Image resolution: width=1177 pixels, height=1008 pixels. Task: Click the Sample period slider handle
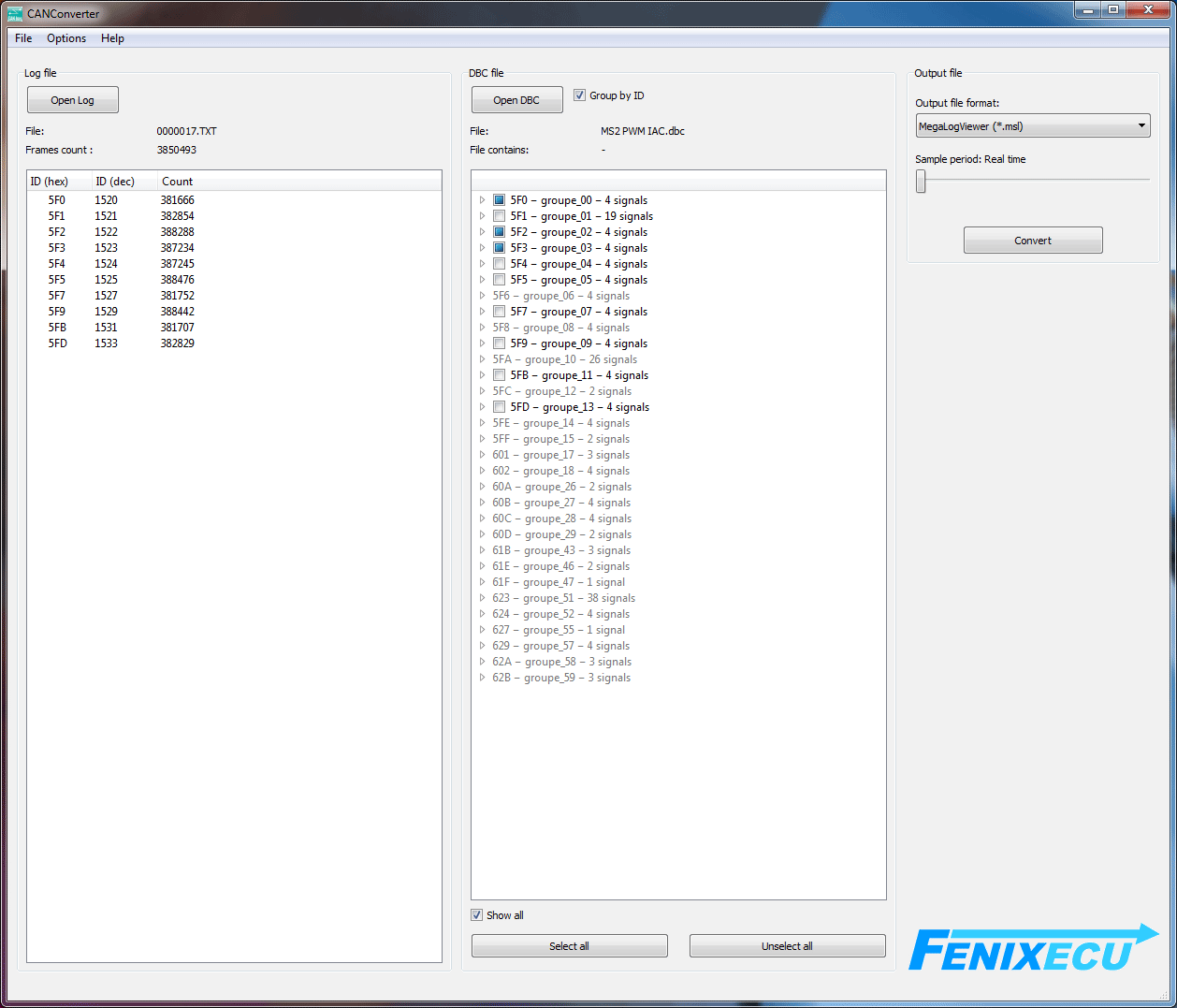(921, 183)
